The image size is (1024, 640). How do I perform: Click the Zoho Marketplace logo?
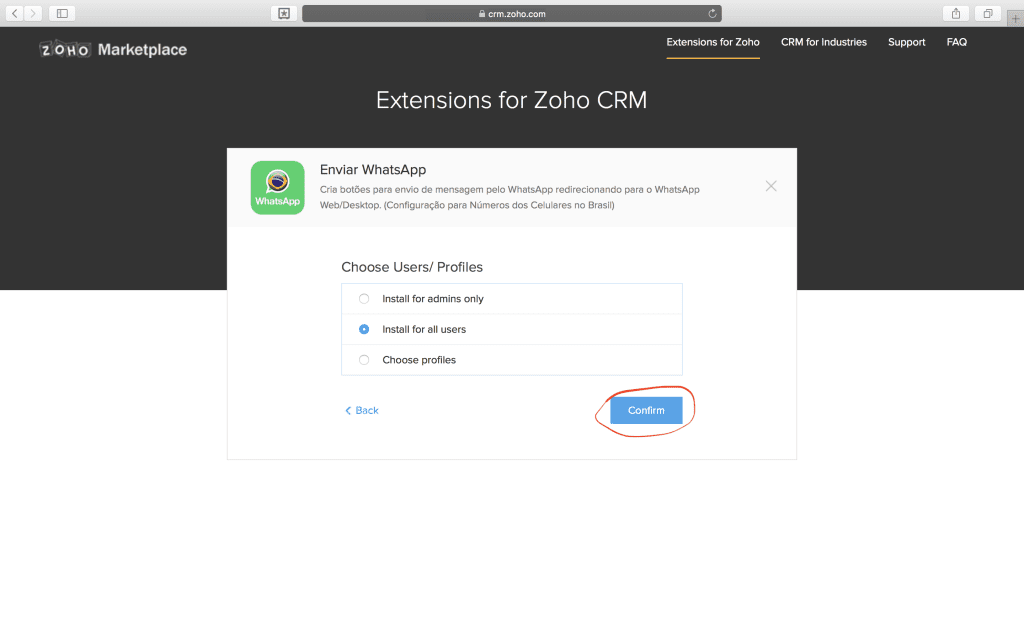click(x=113, y=49)
